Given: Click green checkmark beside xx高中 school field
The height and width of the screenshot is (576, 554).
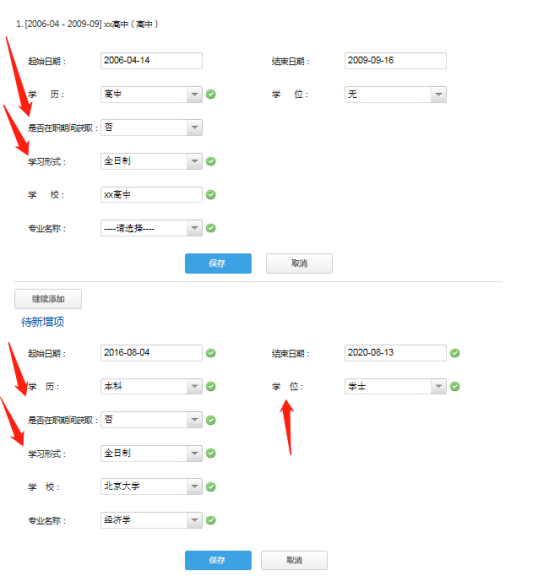Looking at the screenshot, I should (211, 195).
